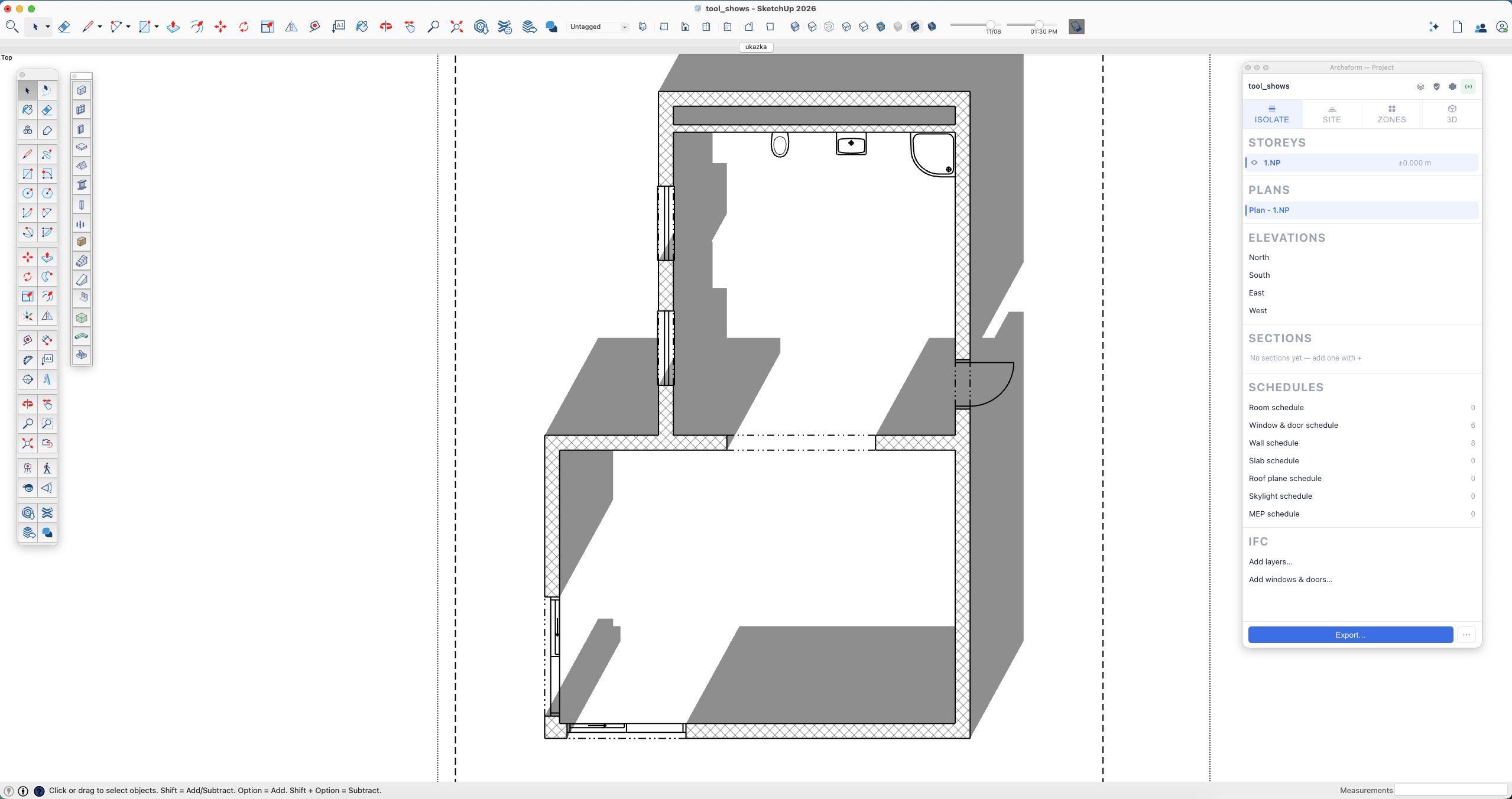Select the Eraser tool in top toolbar
Screen dimensions: 1512x799
[x=64, y=27]
